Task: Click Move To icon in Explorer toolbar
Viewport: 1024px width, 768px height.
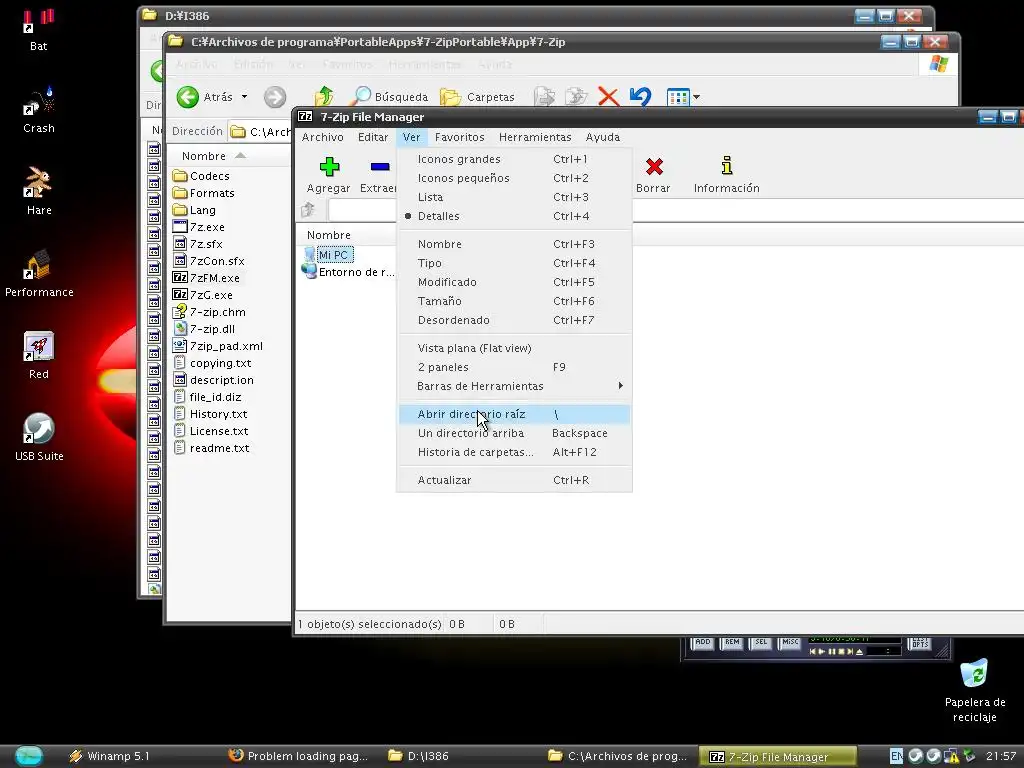Action: coord(544,97)
